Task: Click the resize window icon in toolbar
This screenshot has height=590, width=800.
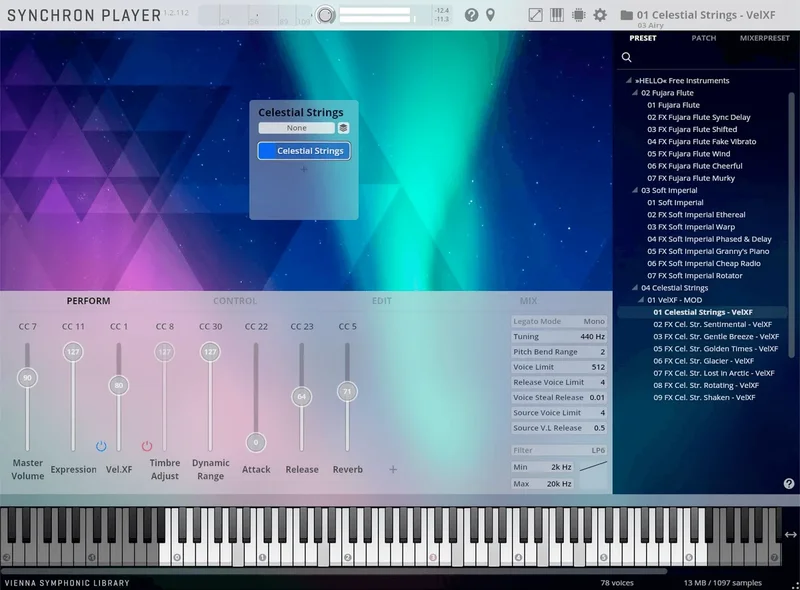Action: [535, 15]
